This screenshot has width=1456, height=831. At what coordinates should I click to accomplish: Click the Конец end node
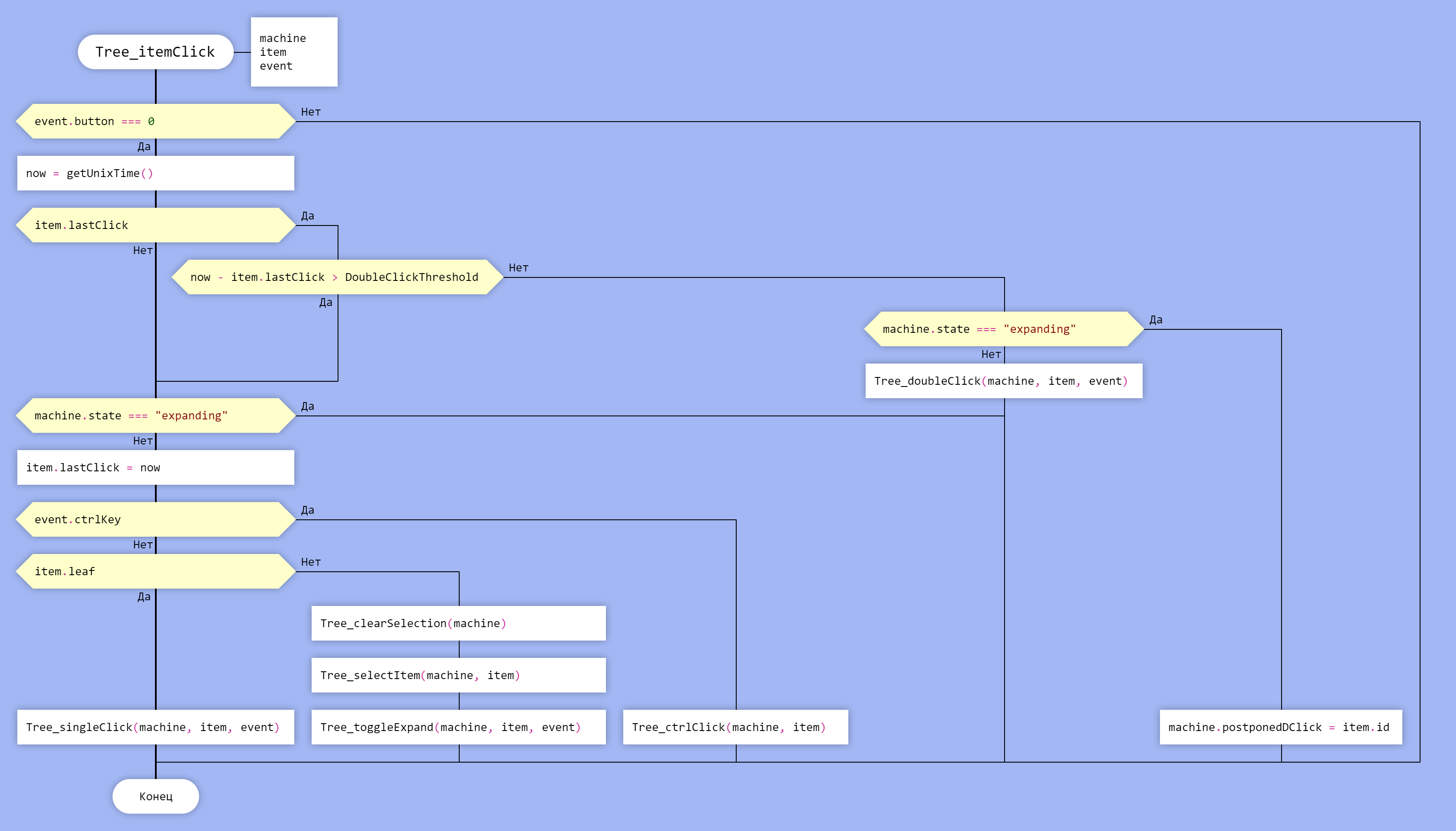pos(155,796)
